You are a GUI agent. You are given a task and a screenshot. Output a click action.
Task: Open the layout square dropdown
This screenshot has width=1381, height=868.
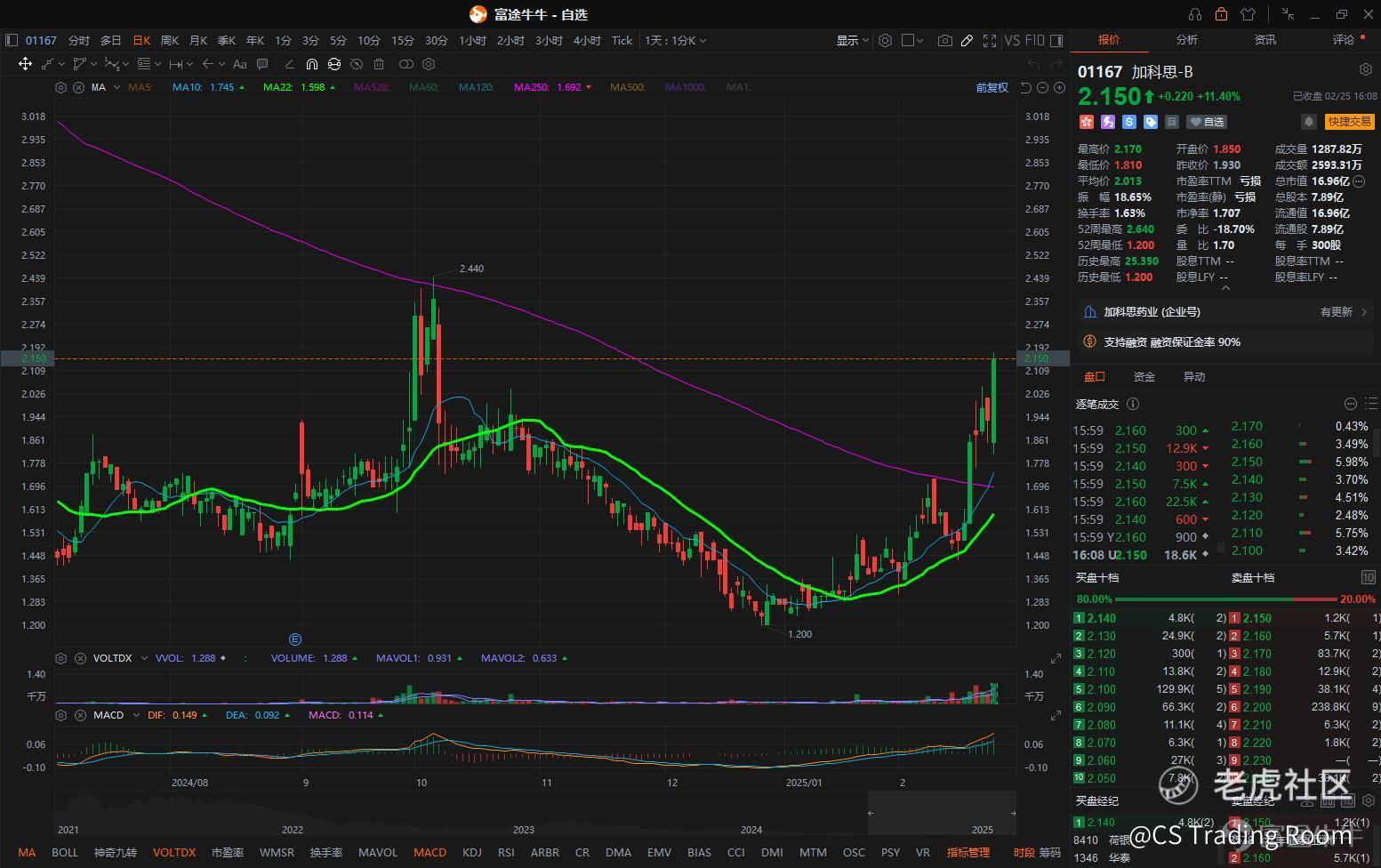pos(912,40)
